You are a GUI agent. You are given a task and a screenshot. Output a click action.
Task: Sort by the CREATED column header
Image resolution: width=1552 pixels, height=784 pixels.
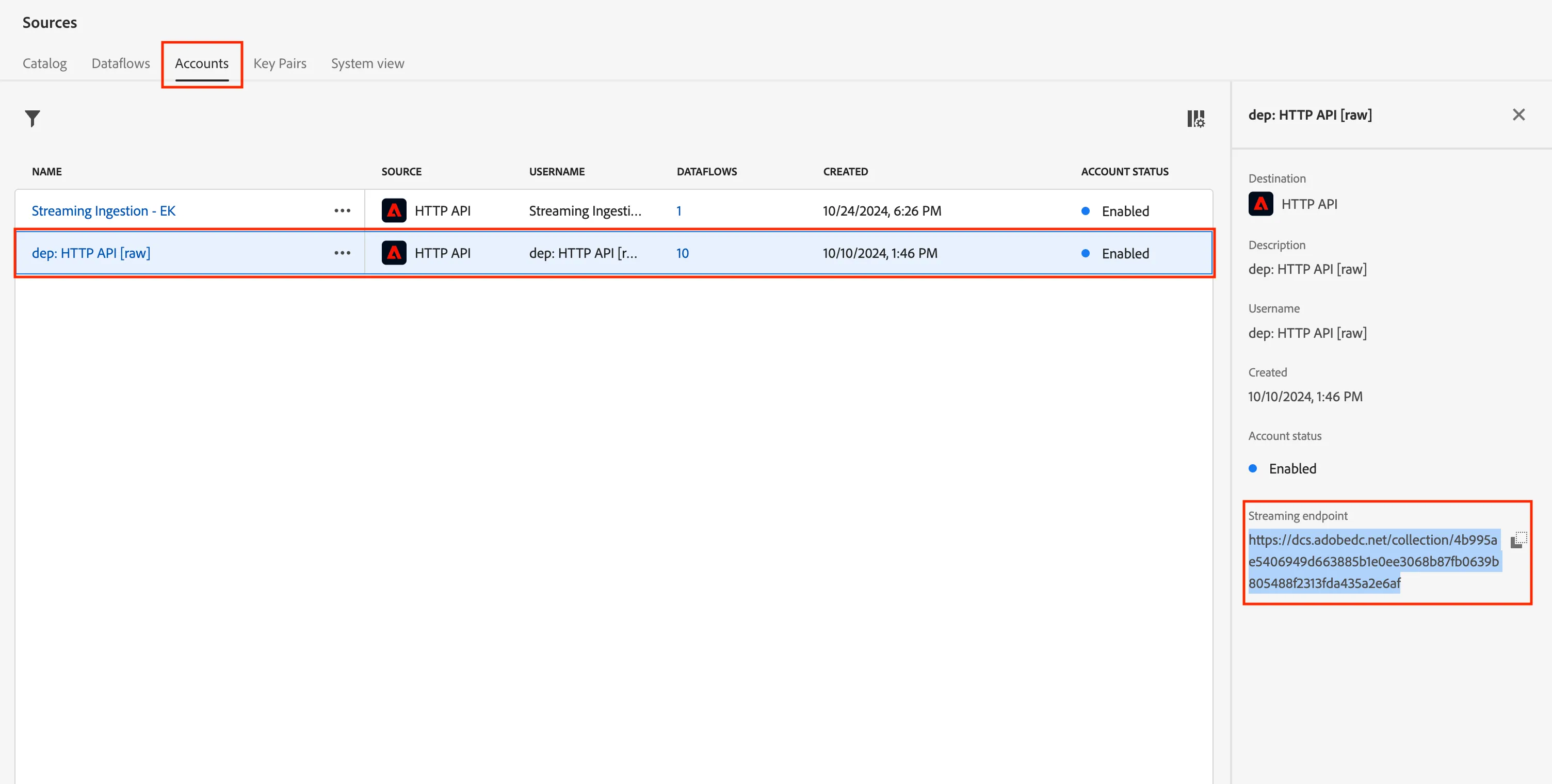tap(845, 172)
